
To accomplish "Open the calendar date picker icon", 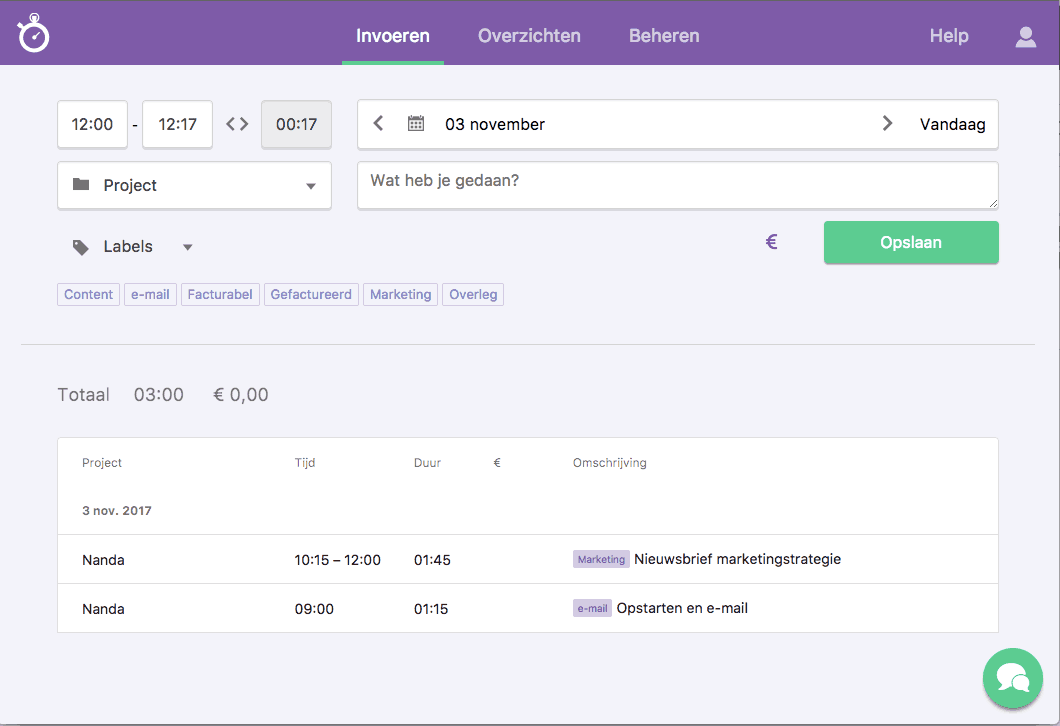I will [x=416, y=124].
